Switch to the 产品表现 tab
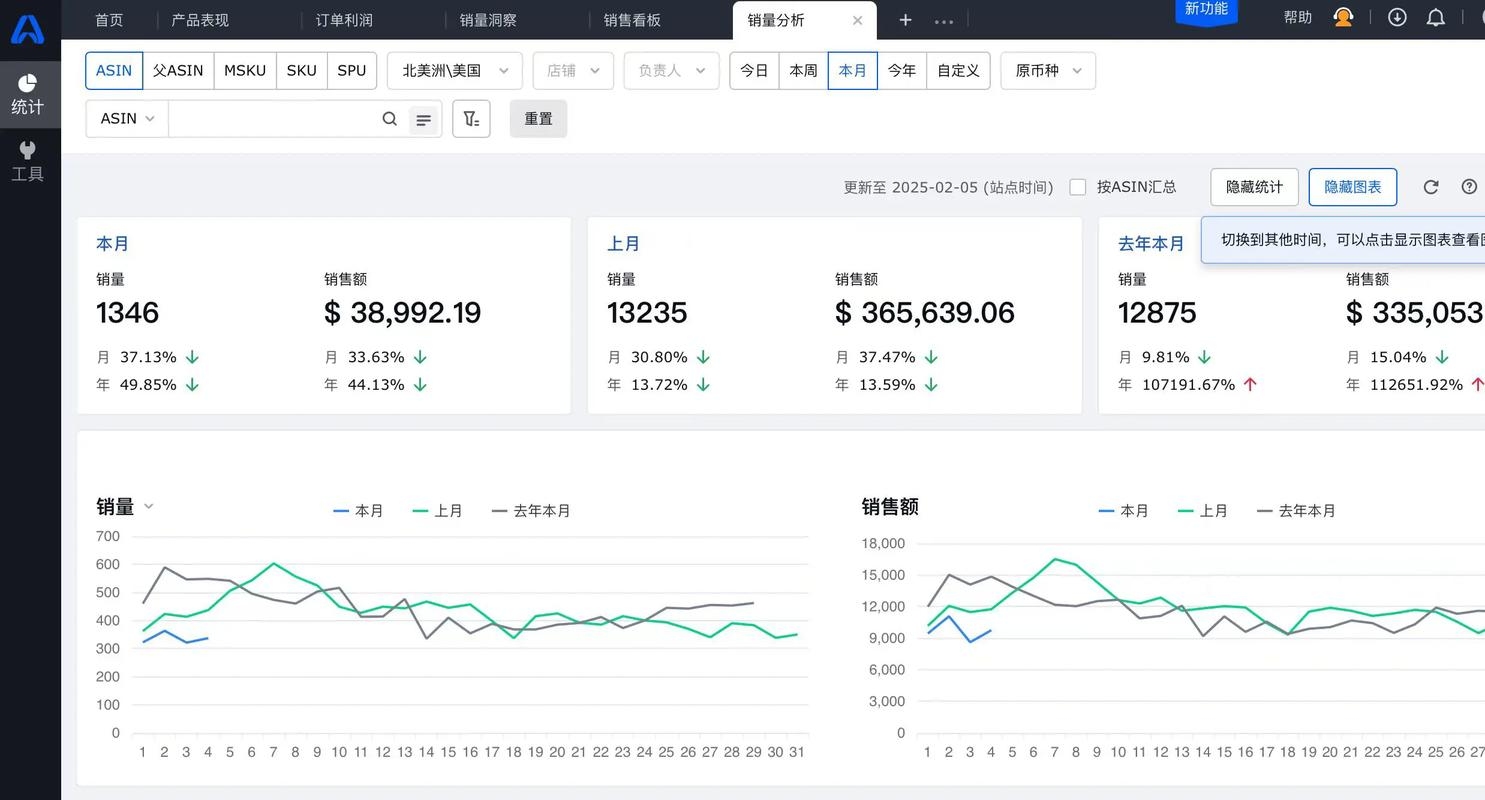 tap(200, 20)
